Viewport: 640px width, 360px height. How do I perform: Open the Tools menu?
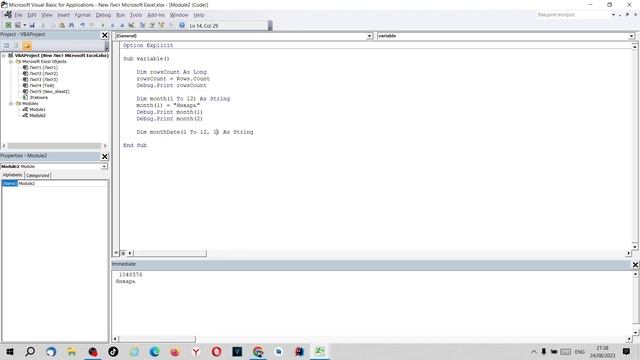tap(136, 15)
